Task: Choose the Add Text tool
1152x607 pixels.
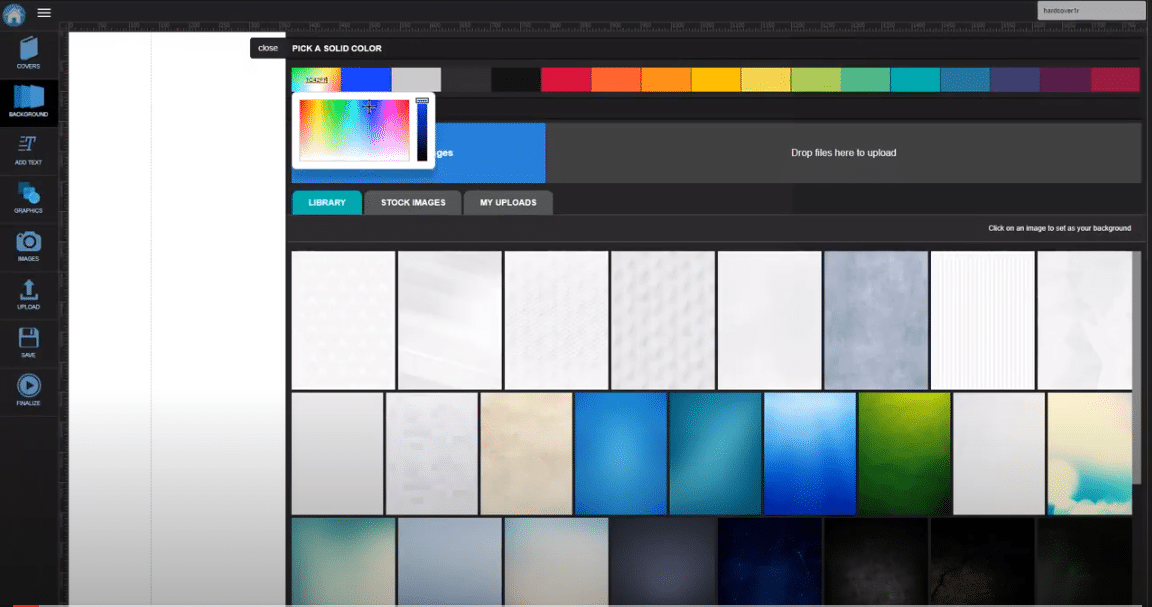Action: click(28, 148)
